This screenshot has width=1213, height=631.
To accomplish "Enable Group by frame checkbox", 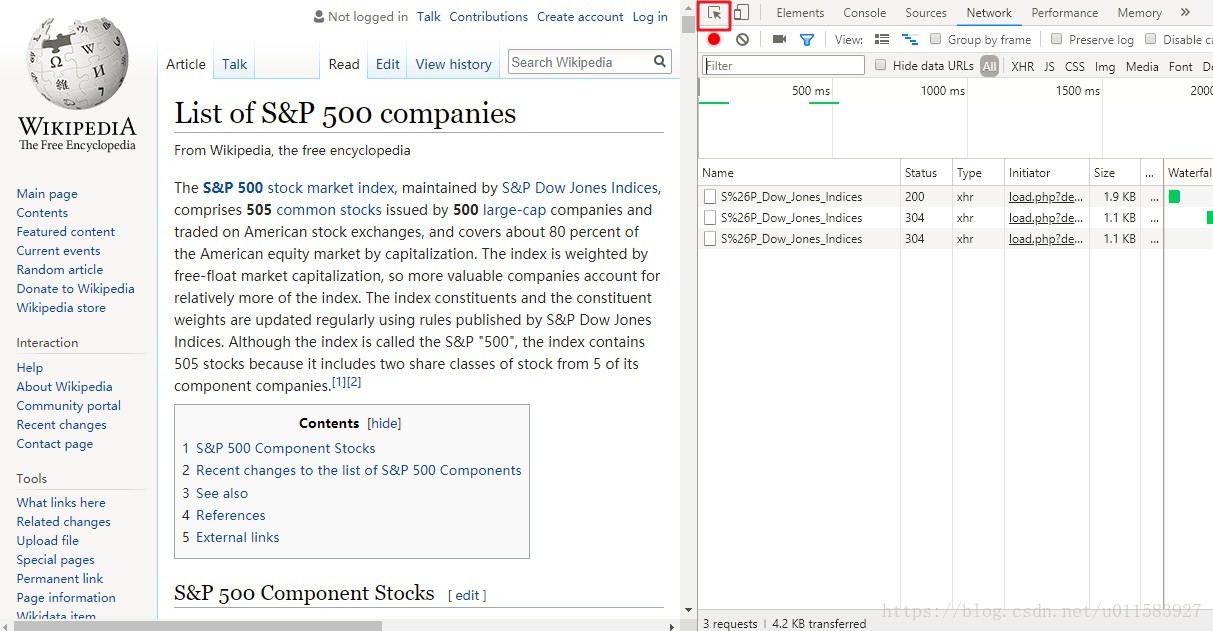I will point(936,39).
